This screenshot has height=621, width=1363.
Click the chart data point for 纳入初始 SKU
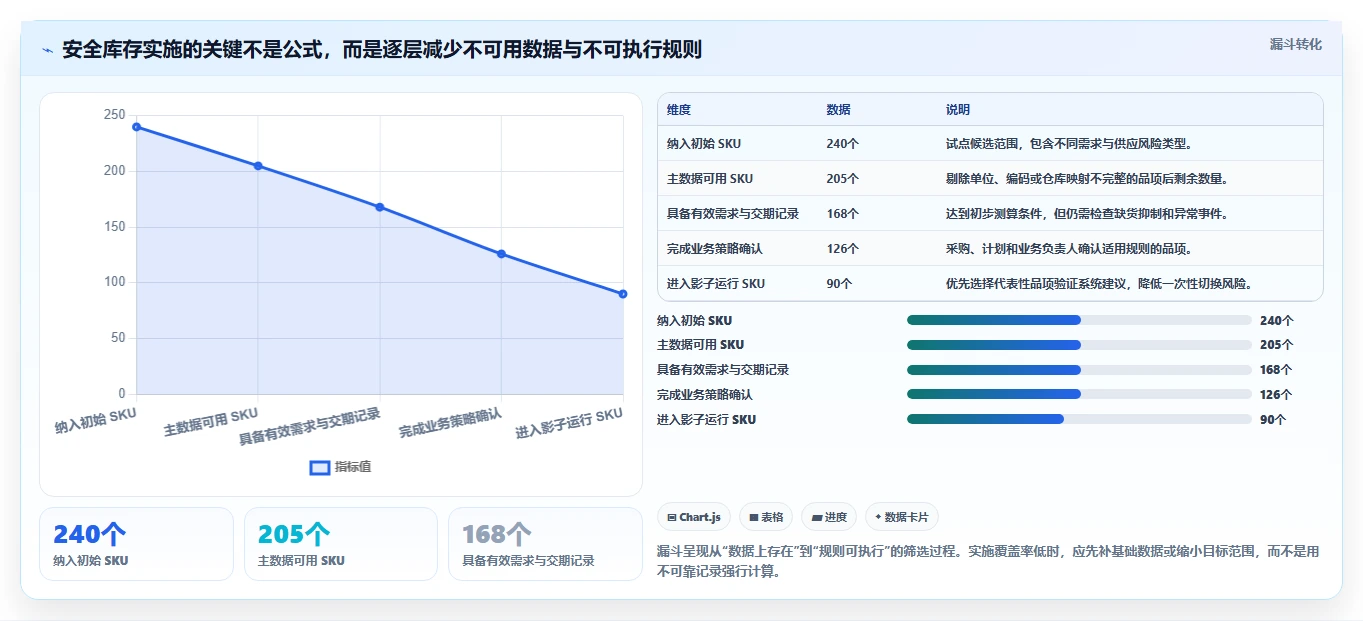click(x=136, y=127)
